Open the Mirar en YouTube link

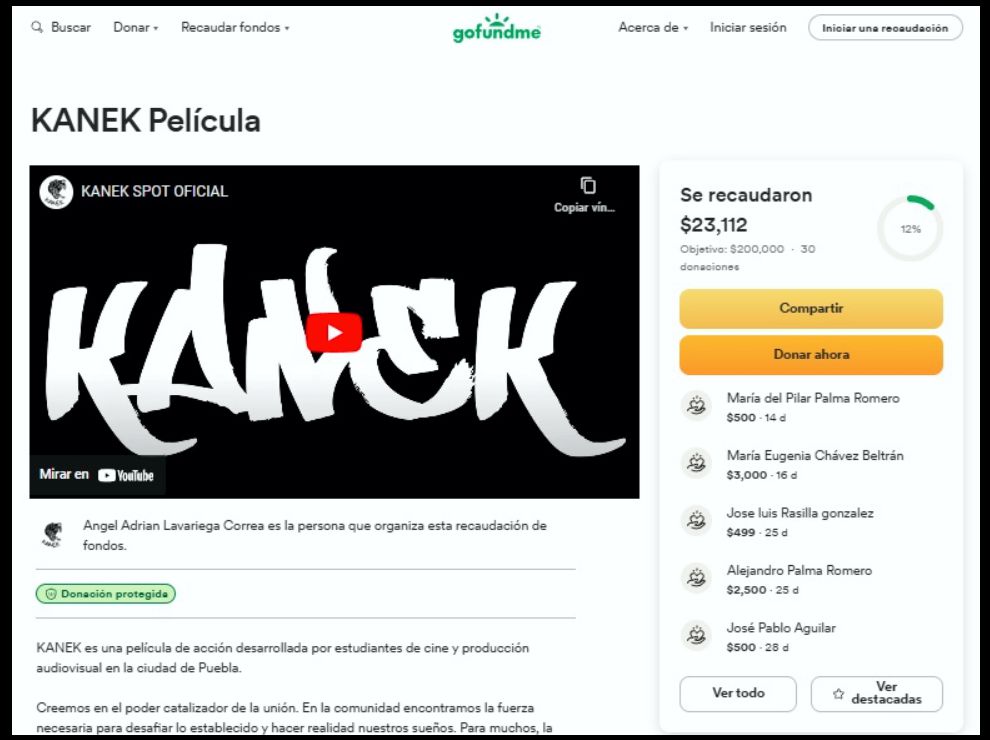pos(97,475)
